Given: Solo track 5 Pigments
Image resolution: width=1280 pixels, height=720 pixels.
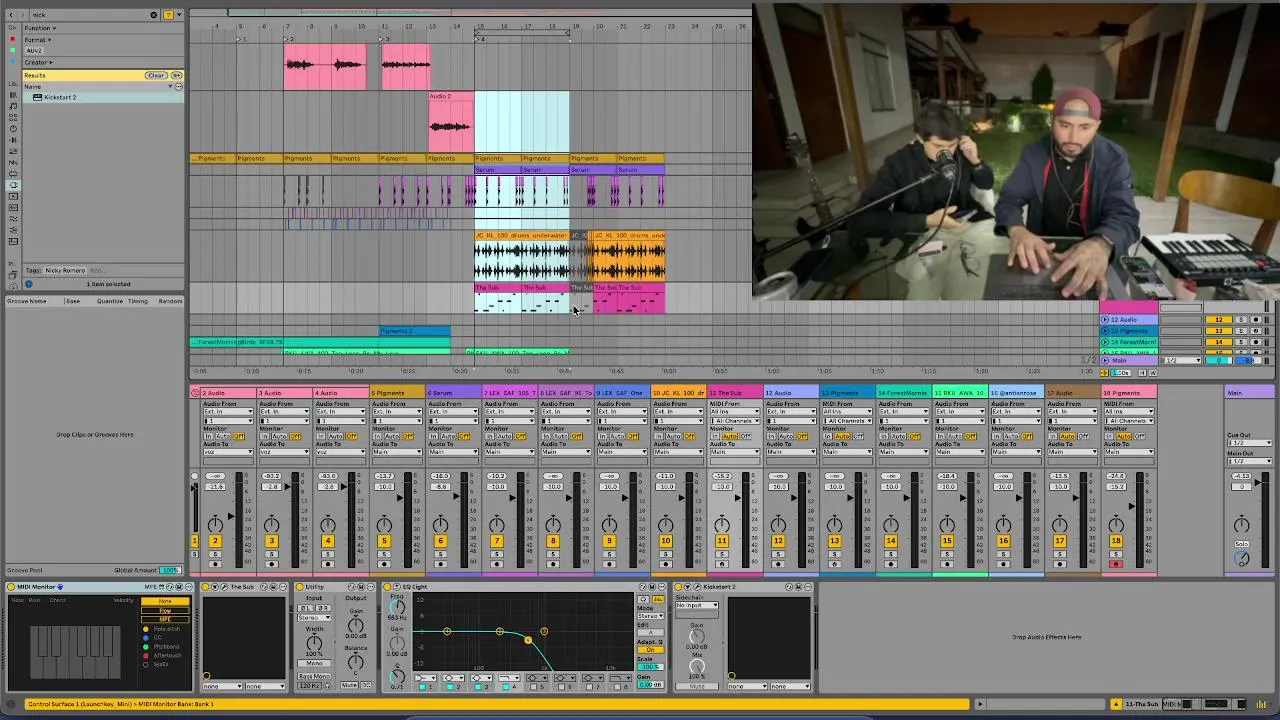Looking at the screenshot, I should 384,554.
